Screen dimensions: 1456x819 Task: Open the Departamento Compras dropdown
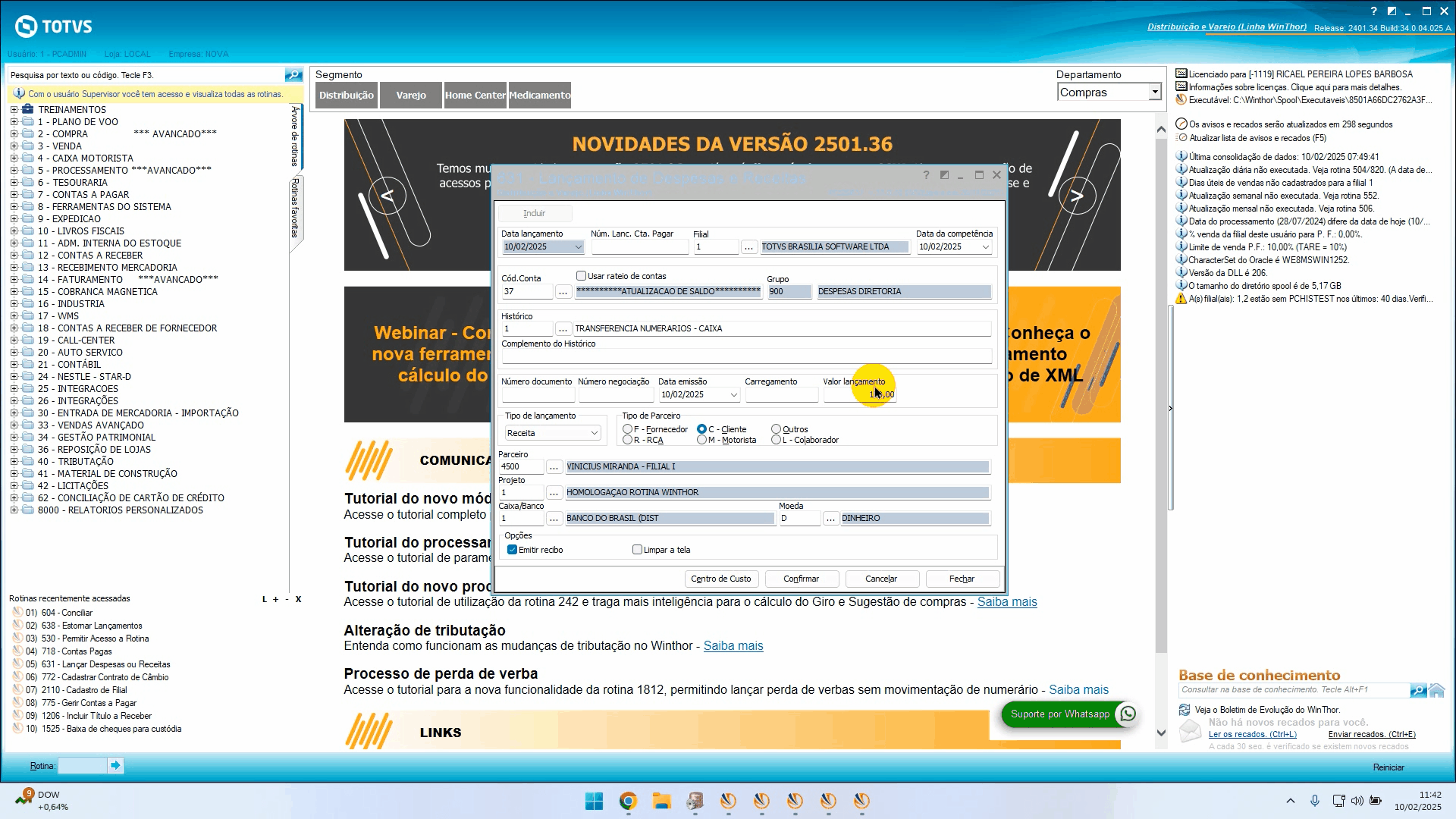pyautogui.click(x=1154, y=93)
